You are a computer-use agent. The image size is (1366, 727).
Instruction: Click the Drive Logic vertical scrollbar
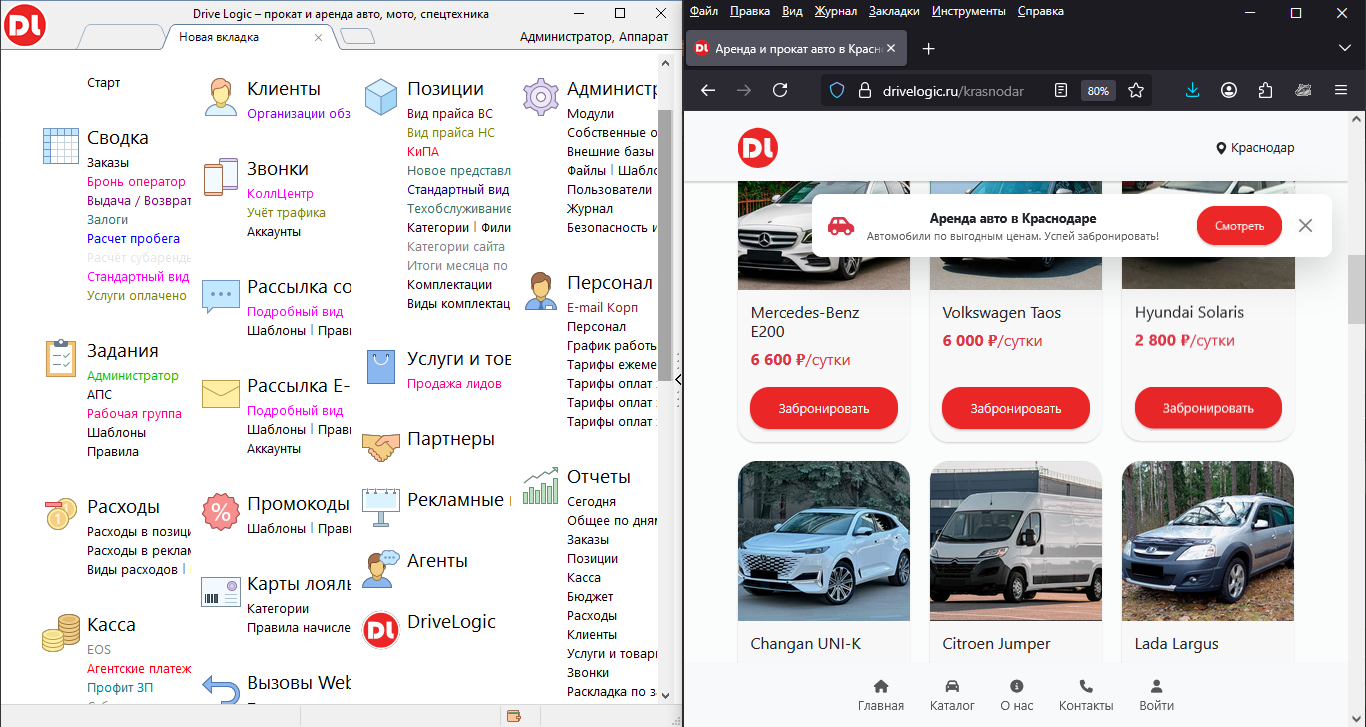click(x=665, y=245)
